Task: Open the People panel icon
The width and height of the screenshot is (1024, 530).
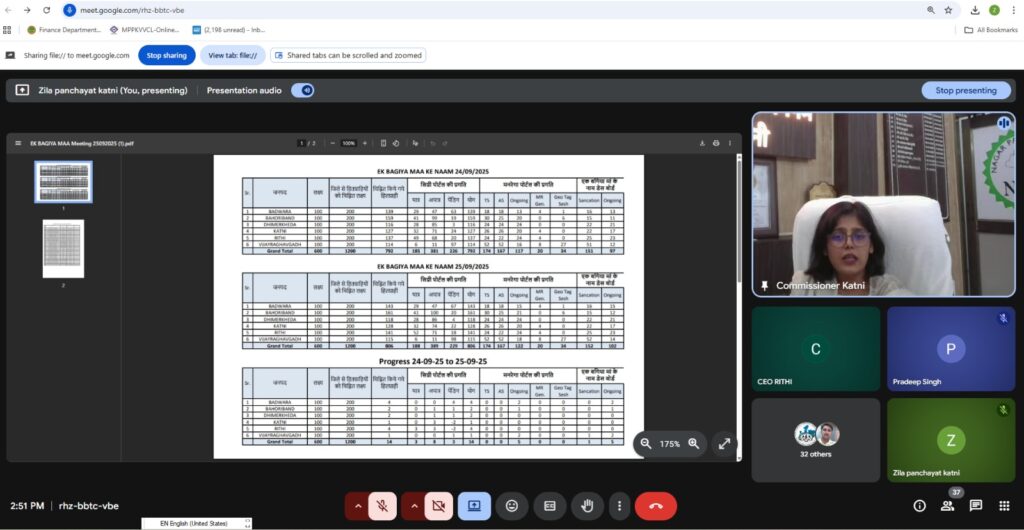Action: tap(947, 506)
